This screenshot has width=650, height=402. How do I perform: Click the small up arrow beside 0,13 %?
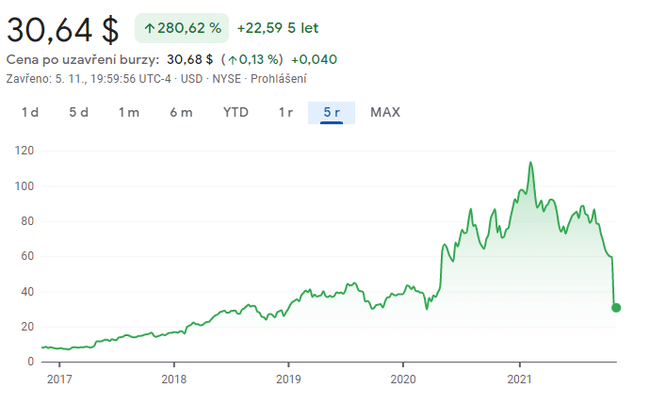tap(230, 60)
